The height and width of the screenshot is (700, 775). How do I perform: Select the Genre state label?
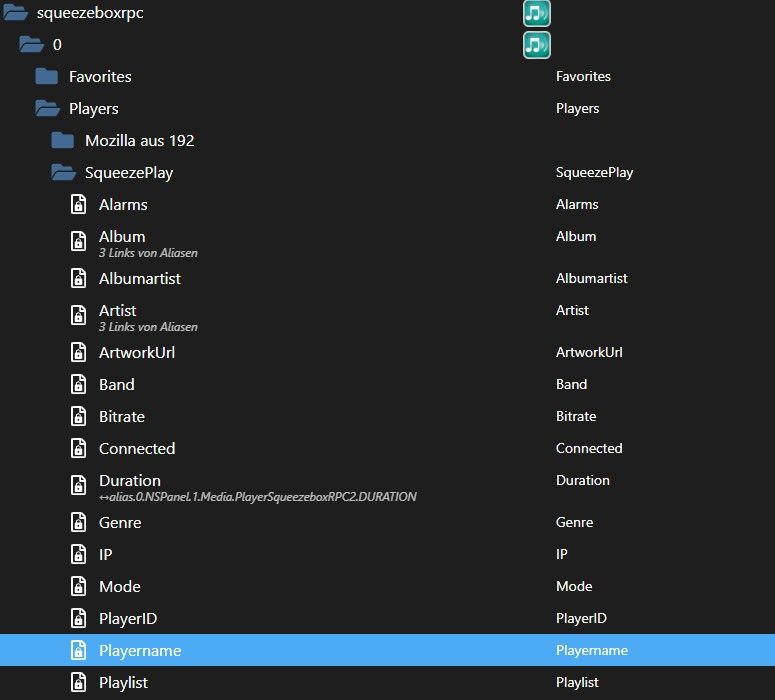point(120,523)
